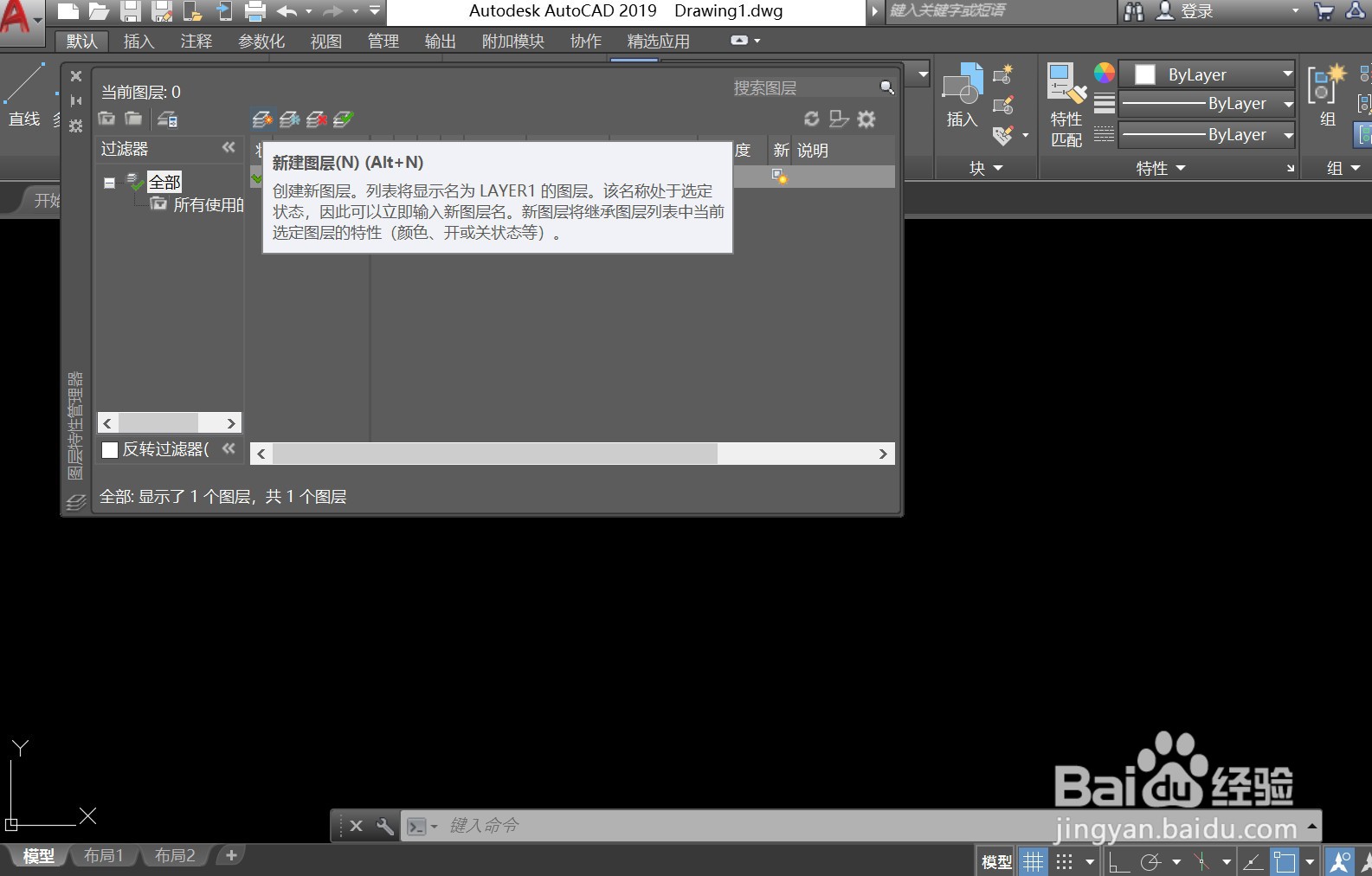Toggle Polar tracking in status bar
This screenshot has width=1372, height=876.
tap(1150, 861)
